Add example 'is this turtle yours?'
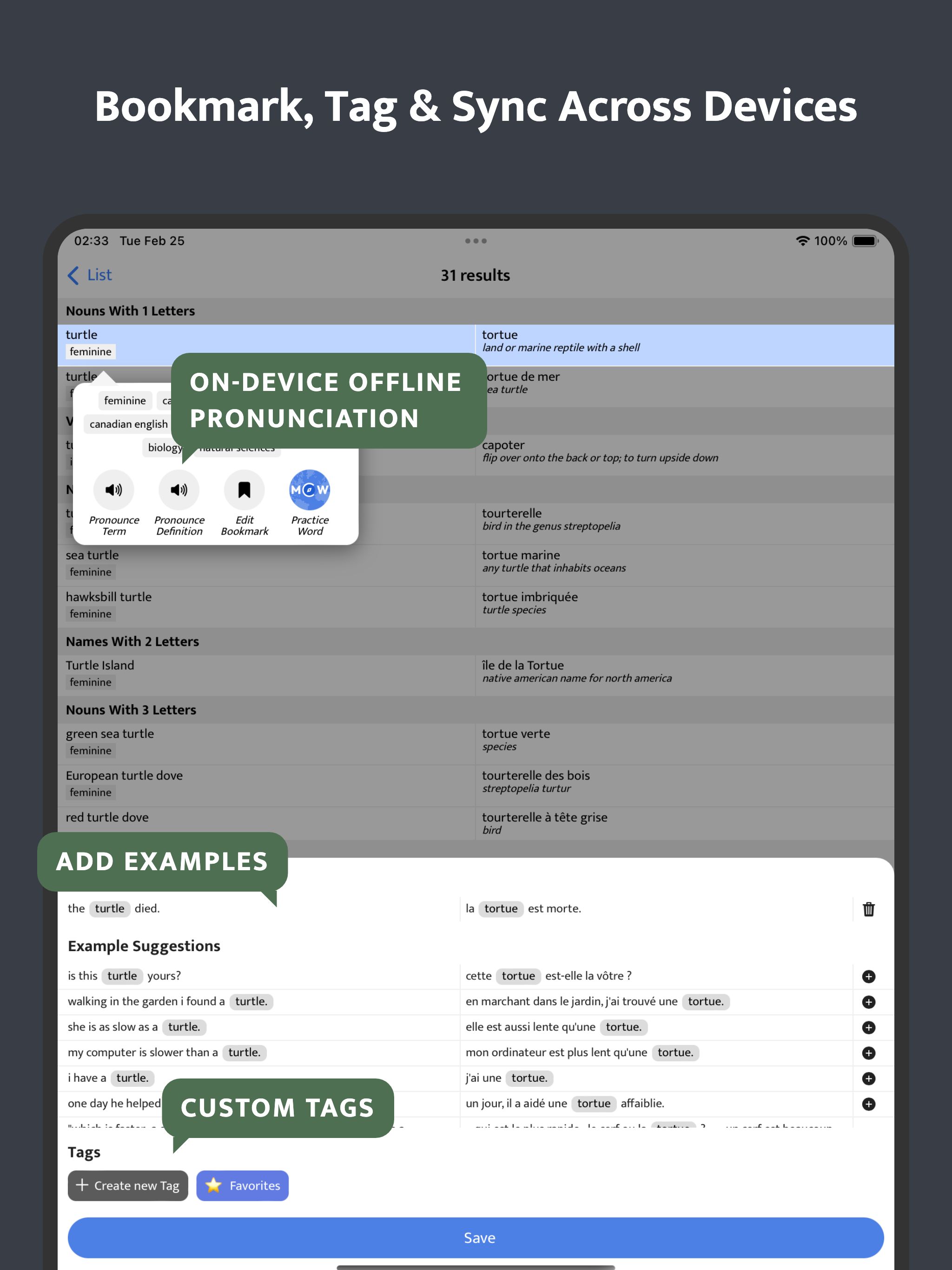The height and width of the screenshot is (1270, 952). (868, 976)
